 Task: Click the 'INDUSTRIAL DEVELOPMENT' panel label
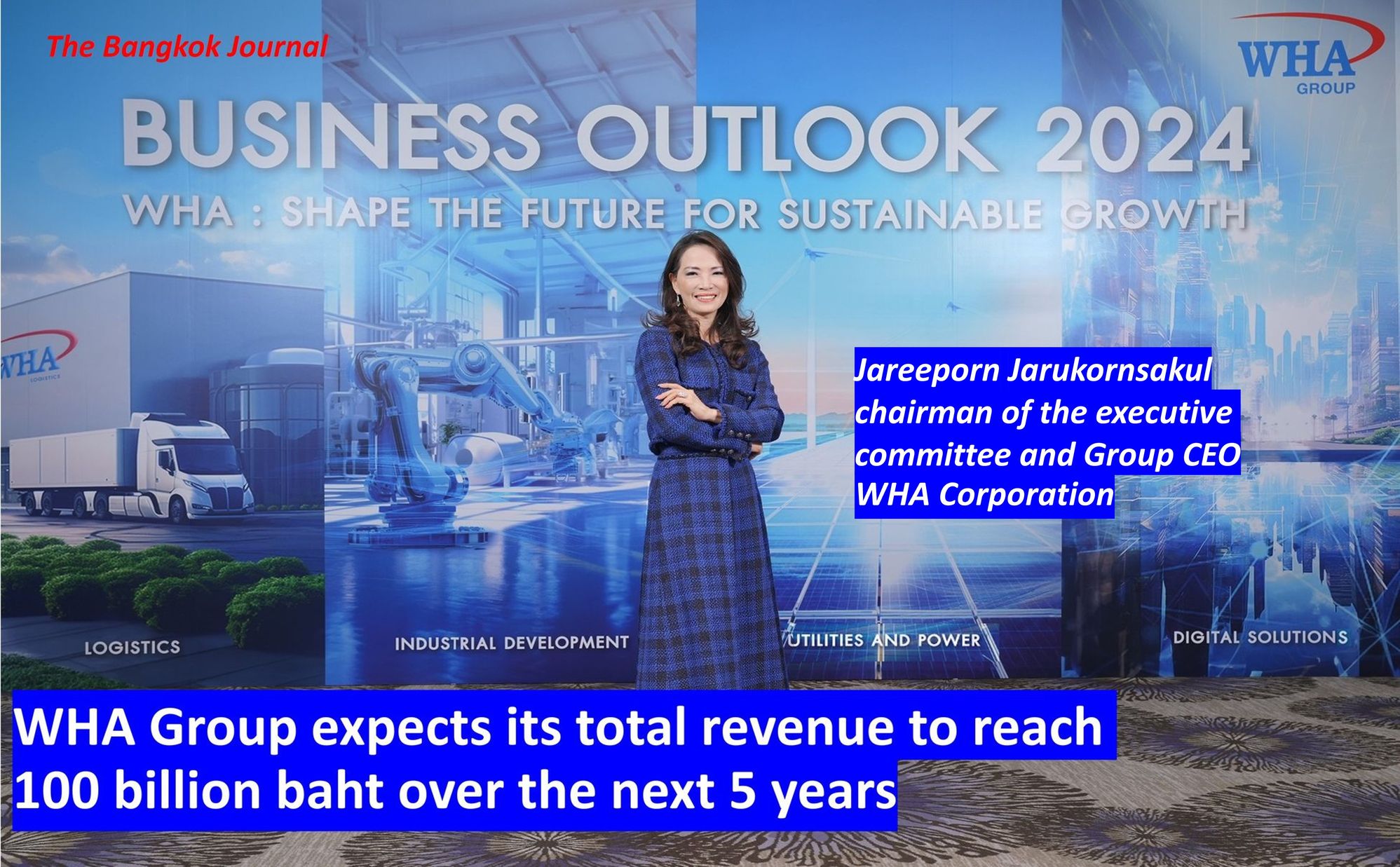click(512, 643)
